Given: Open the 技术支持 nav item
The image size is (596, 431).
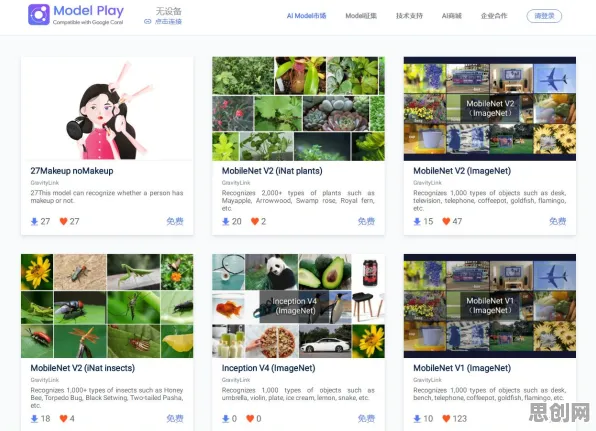Looking at the screenshot, I should click(x=409, y=16).
